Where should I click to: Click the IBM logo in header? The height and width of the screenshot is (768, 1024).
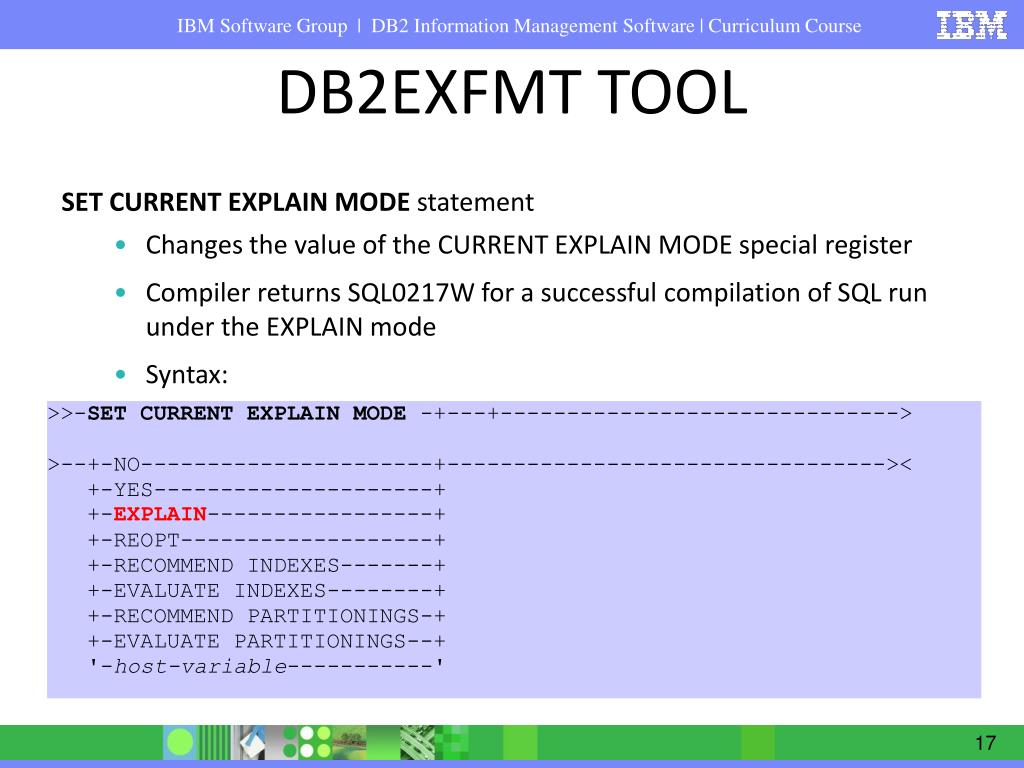click(972, 25)
